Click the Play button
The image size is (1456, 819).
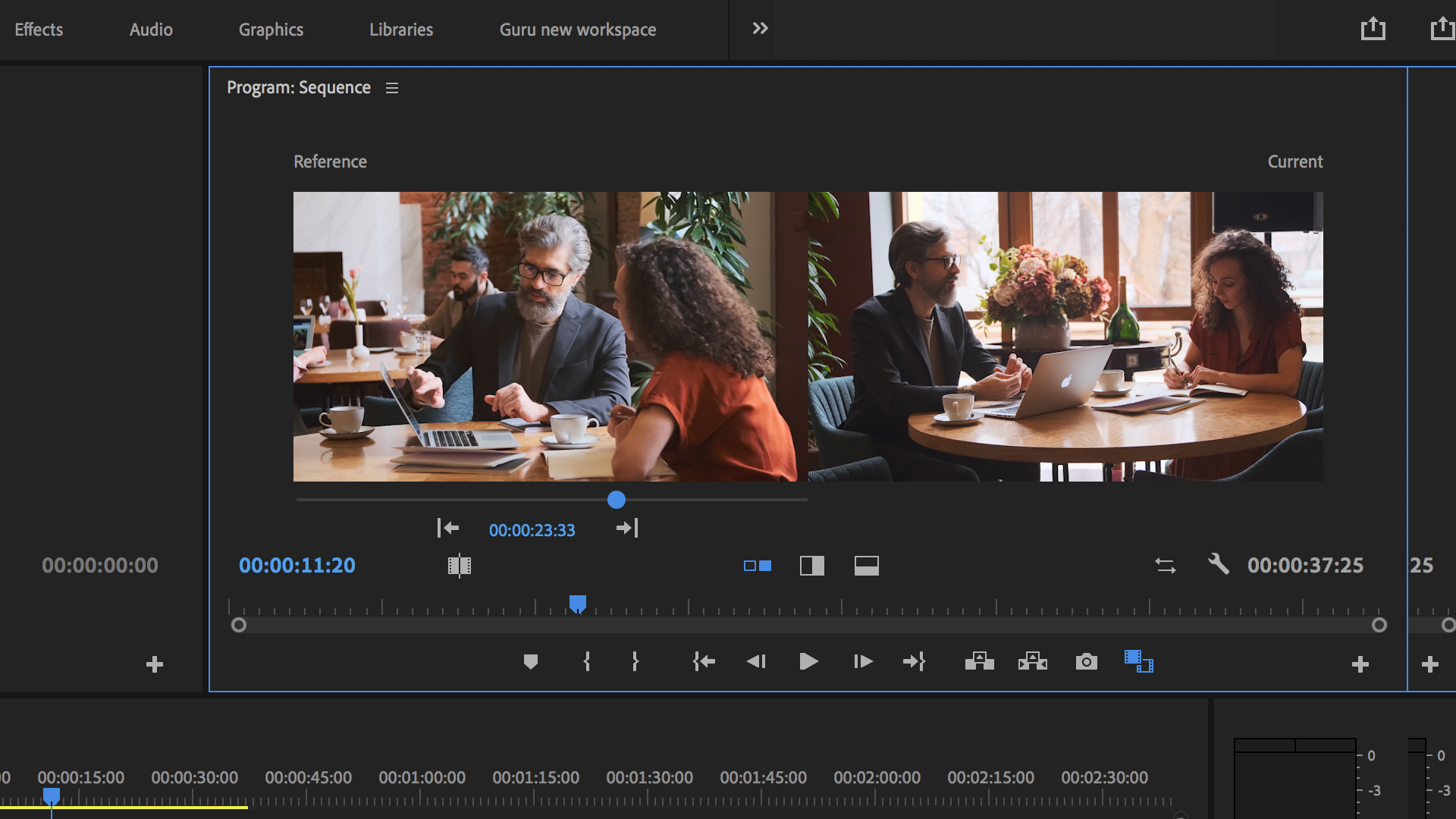point(808,662)
